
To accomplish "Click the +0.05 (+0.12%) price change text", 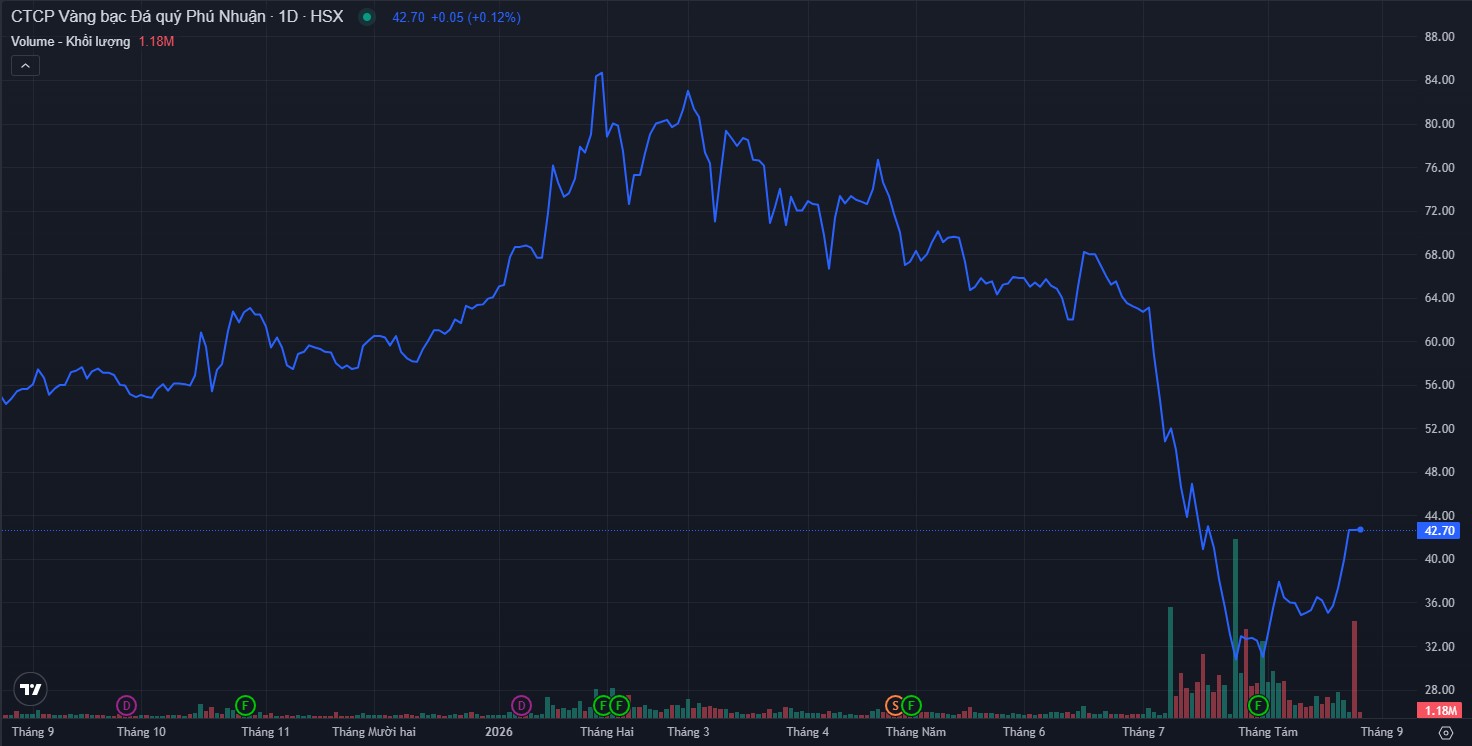I will (476, 18).
